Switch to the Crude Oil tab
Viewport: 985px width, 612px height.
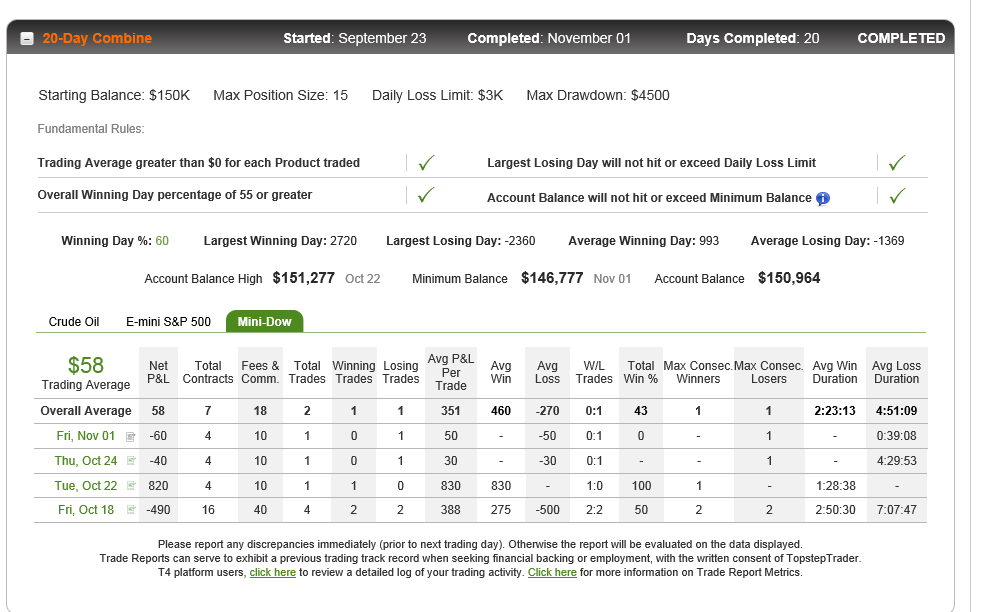[74, 322]
